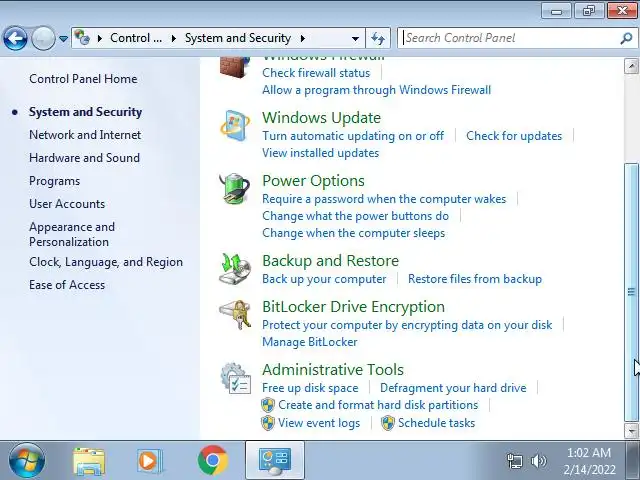
Task: Open the Windows Update icon
Action: coord(235,125)
